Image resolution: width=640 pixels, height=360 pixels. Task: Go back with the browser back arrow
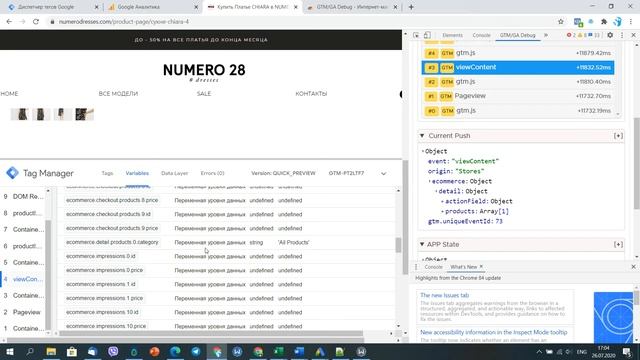9,22
